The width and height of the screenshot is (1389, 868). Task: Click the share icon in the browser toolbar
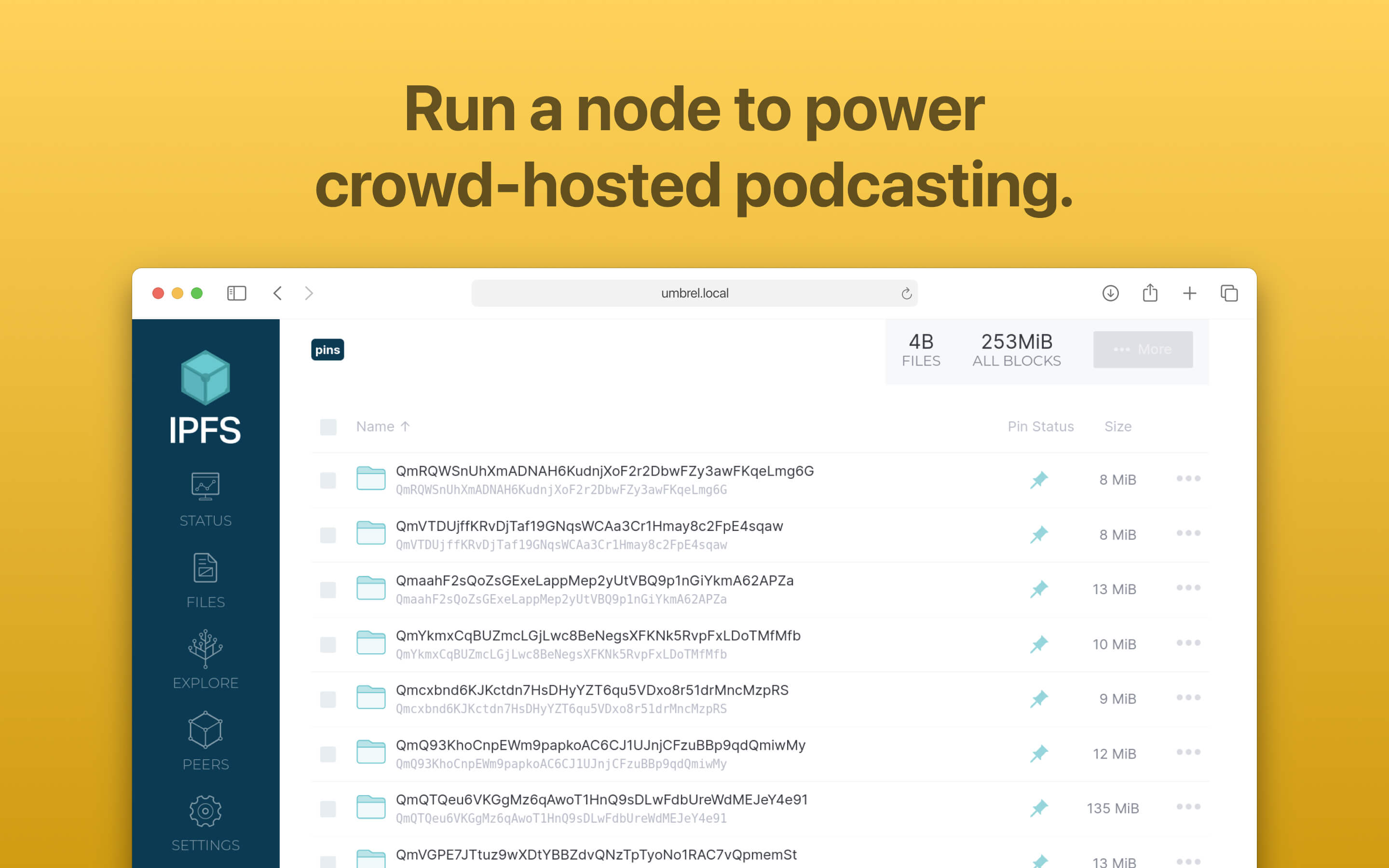1150,293
